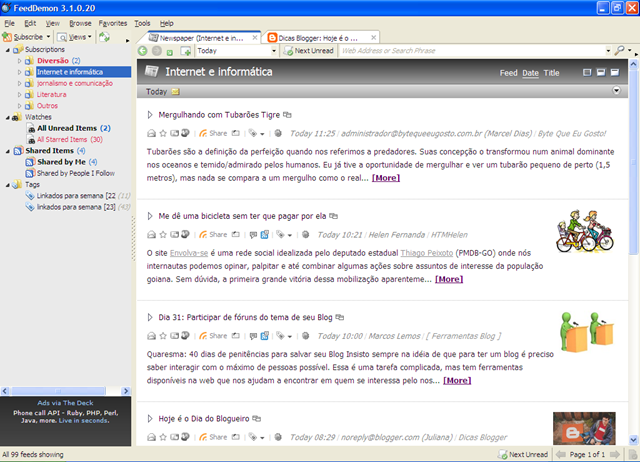This screenshot has width=640, height=462.
Task: Click the [More] link of Tubarões Tigre article
Action: click(386, 178)
